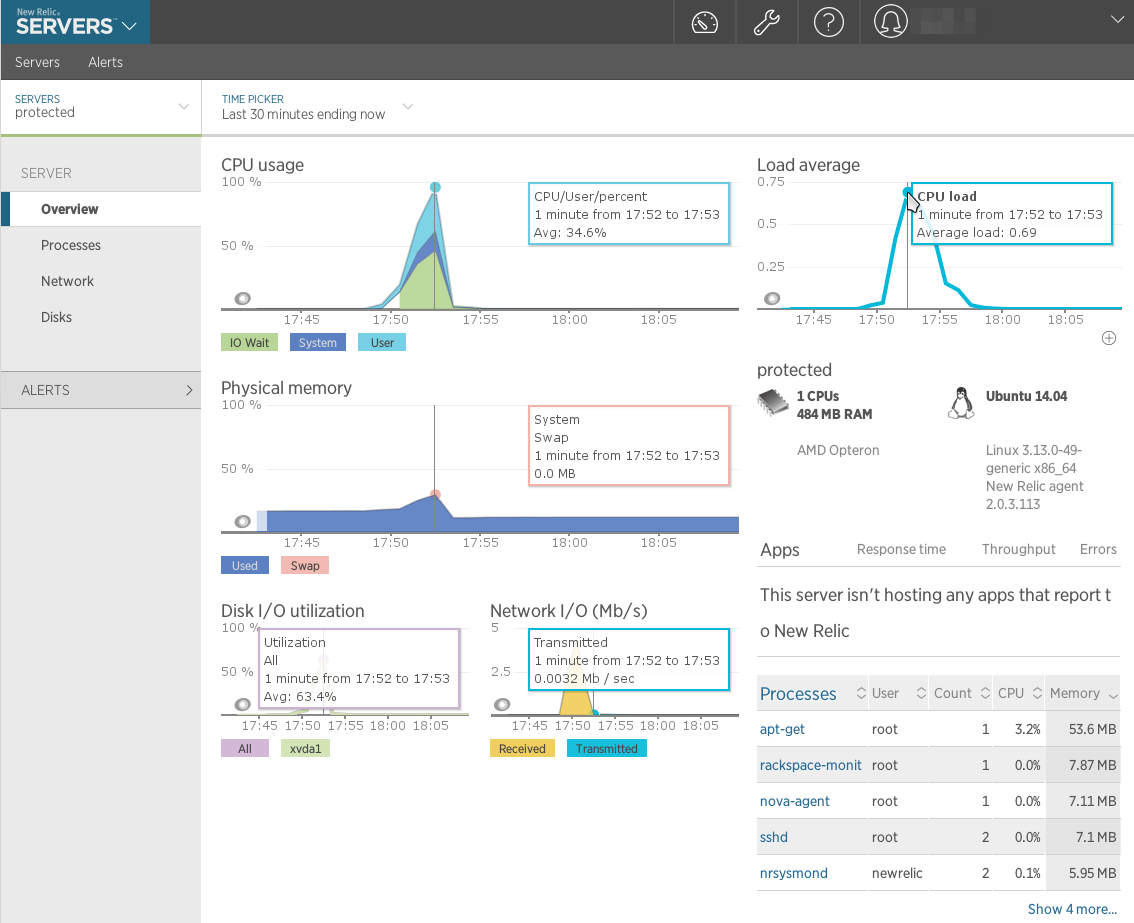Open the wrench tools icon

pos(767,22)
